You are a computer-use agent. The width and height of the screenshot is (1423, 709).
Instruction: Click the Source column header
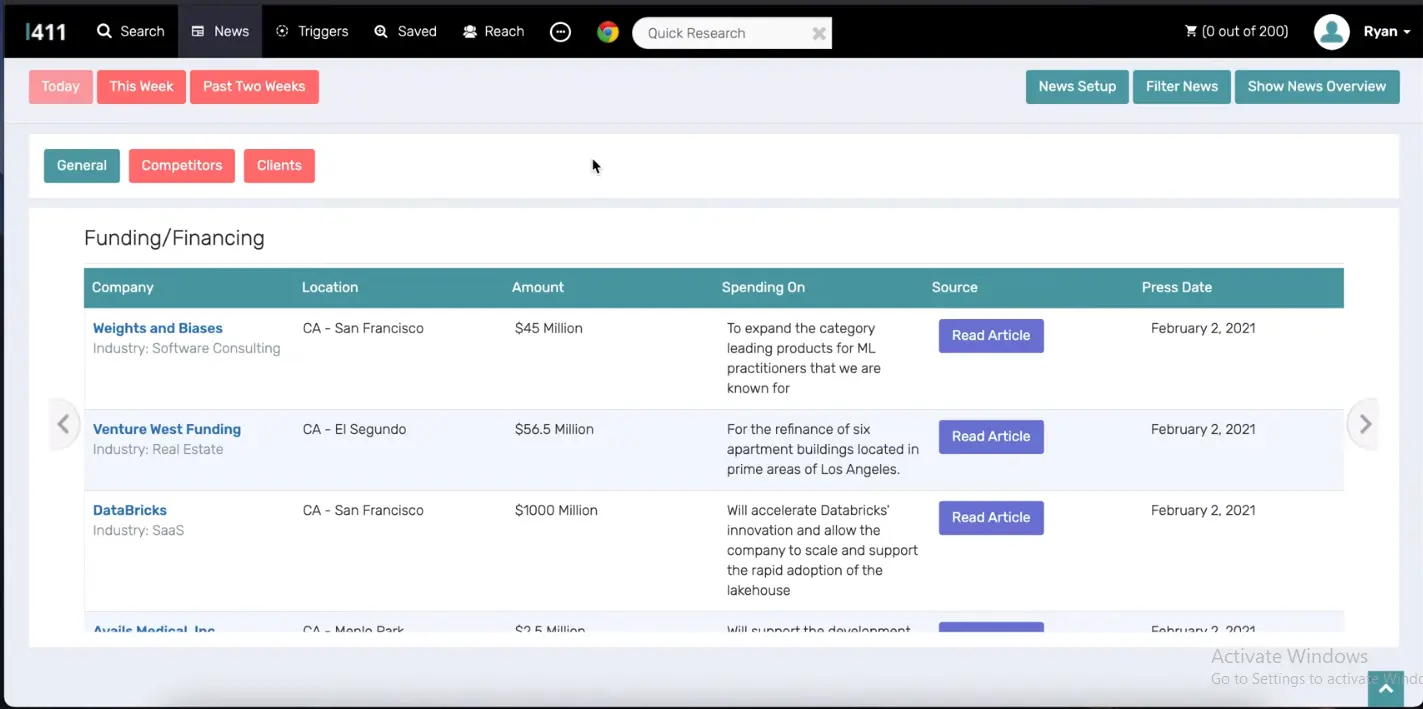(x=955, y=287)
